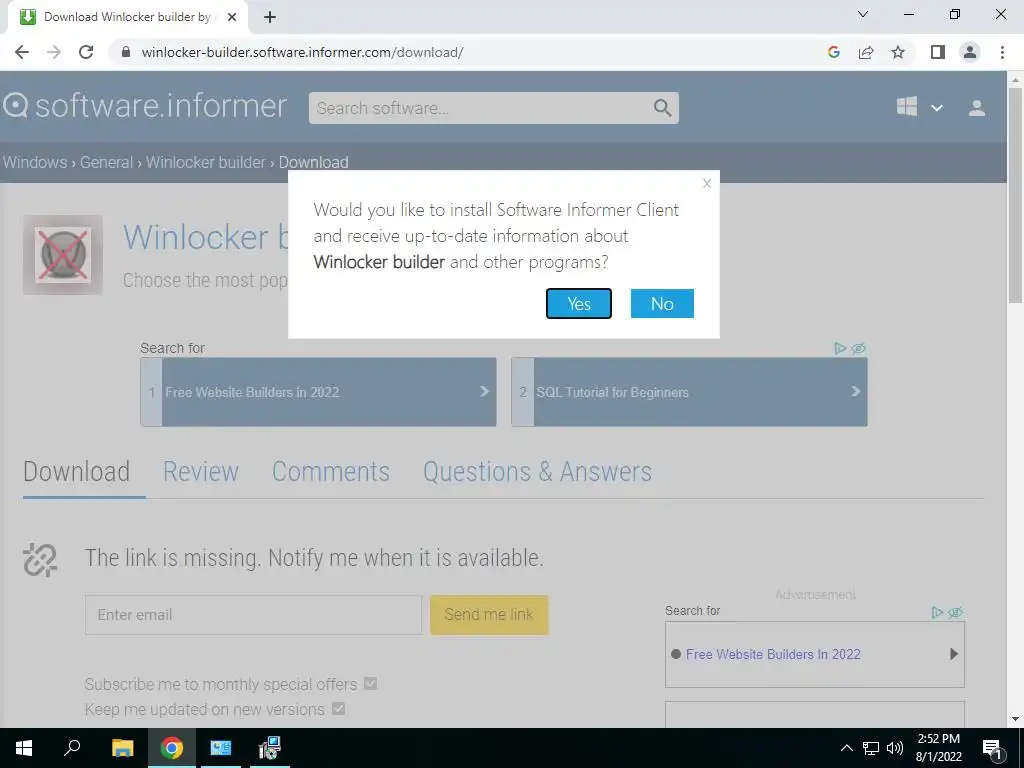Open the Free Website Builders in 2022 ad

[x=318, y=392]
